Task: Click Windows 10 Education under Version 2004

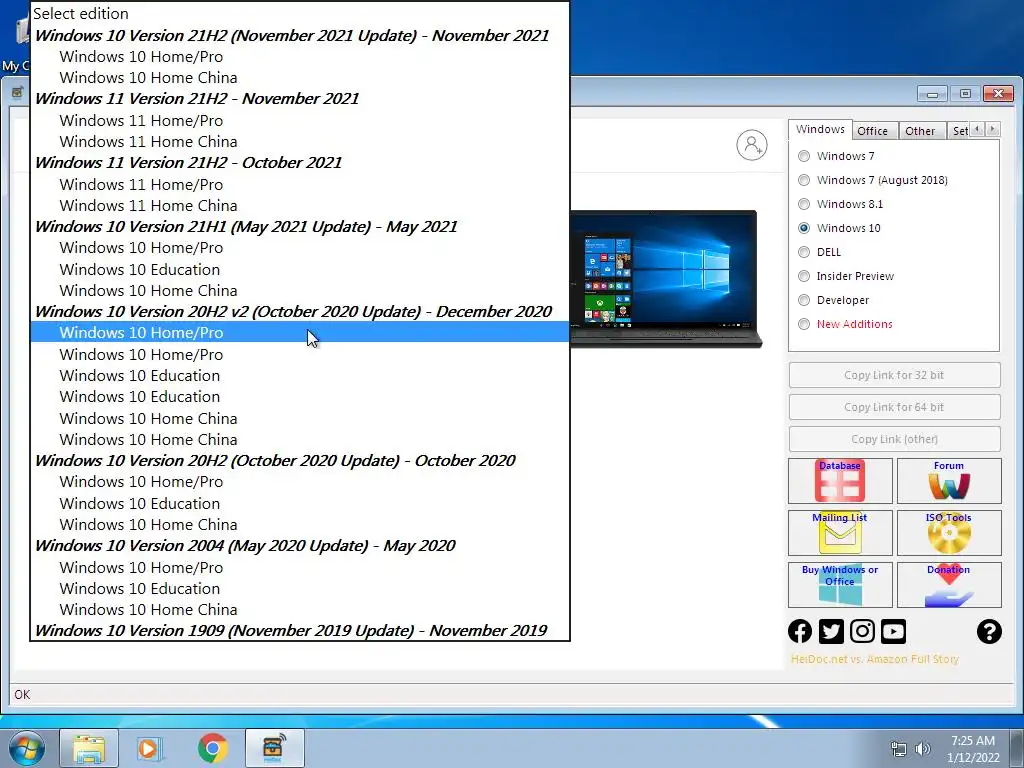Action: pyautogui.click(x=300, y=588)
